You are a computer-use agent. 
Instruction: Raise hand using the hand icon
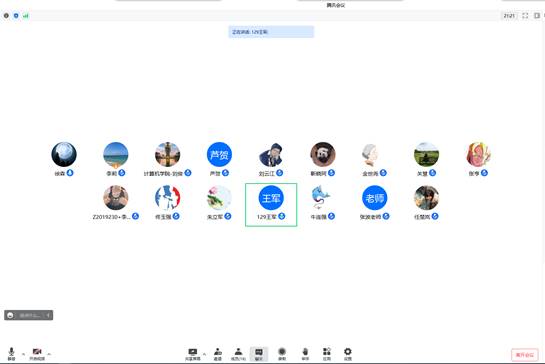tap(305, 354)
